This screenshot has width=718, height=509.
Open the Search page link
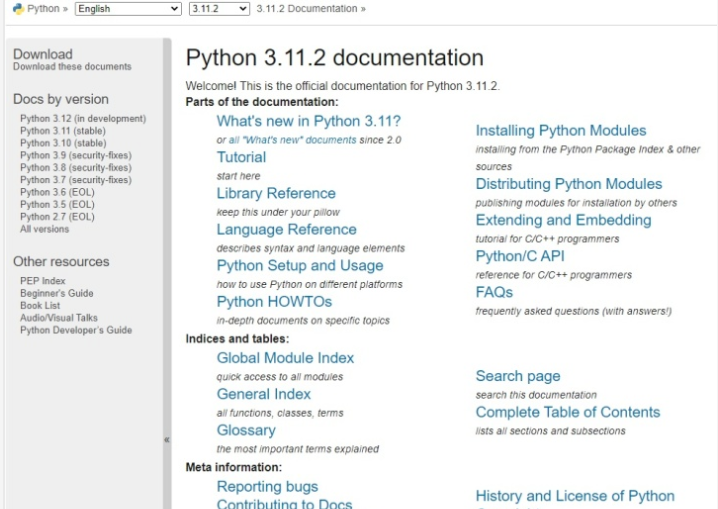[x=518, y=376]
